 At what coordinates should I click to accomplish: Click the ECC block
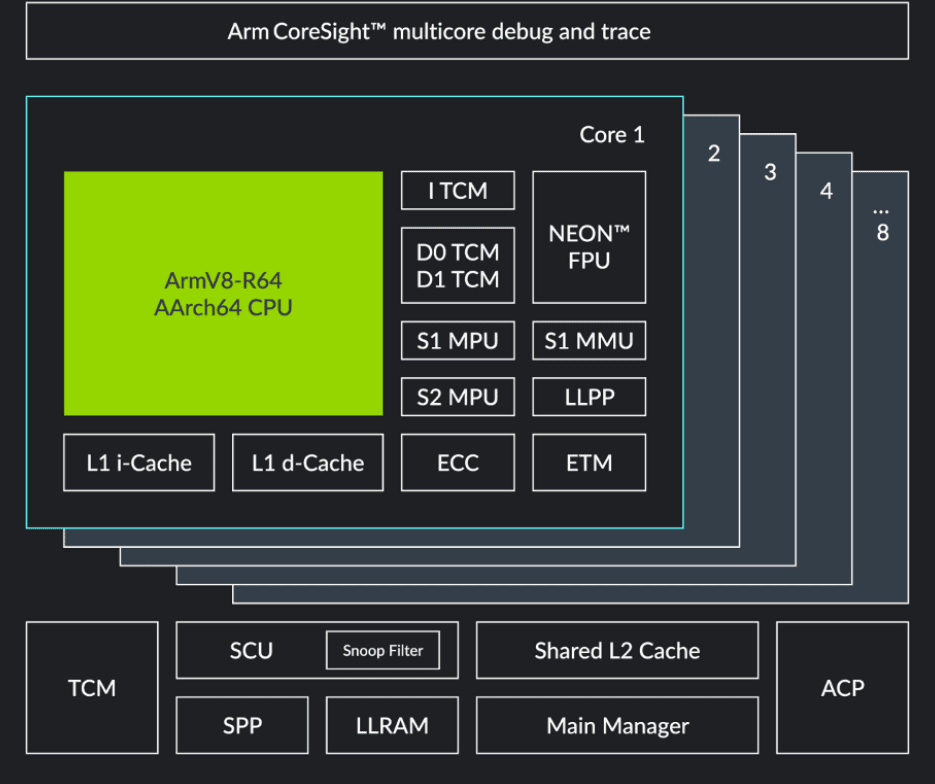pos(457,462)
